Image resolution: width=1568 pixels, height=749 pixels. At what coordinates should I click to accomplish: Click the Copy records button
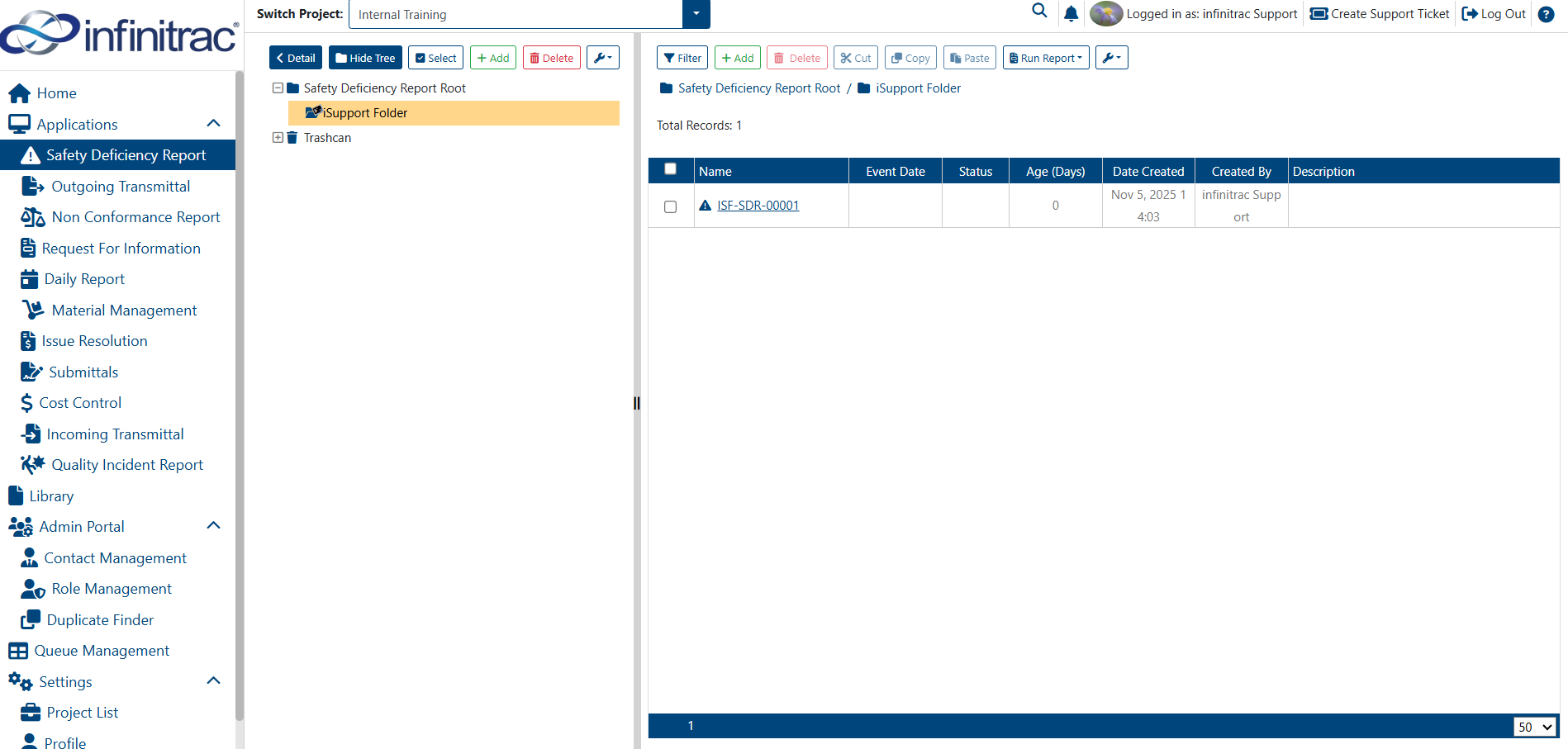[910, 58]
